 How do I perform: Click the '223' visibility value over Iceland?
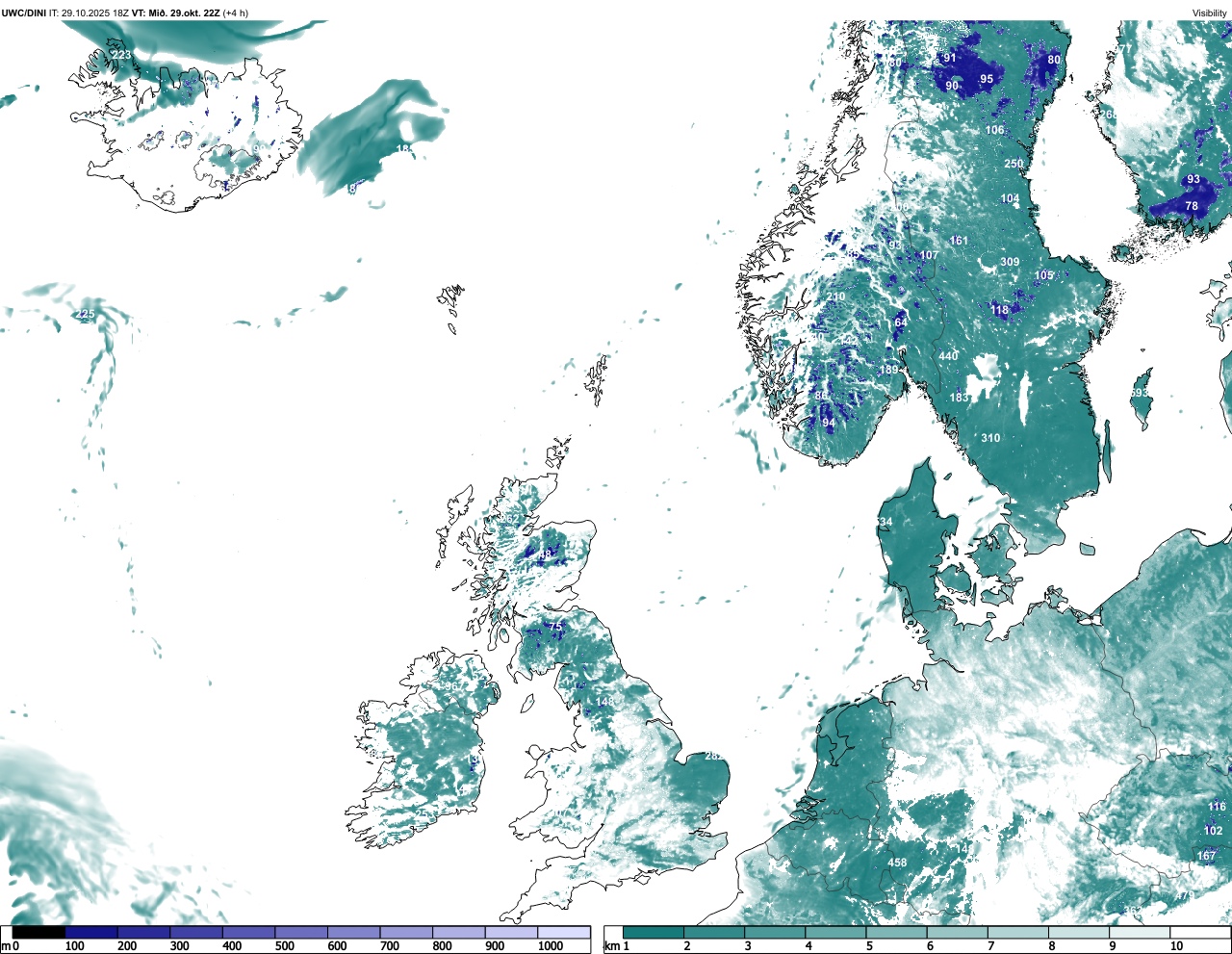pos(121,55)
